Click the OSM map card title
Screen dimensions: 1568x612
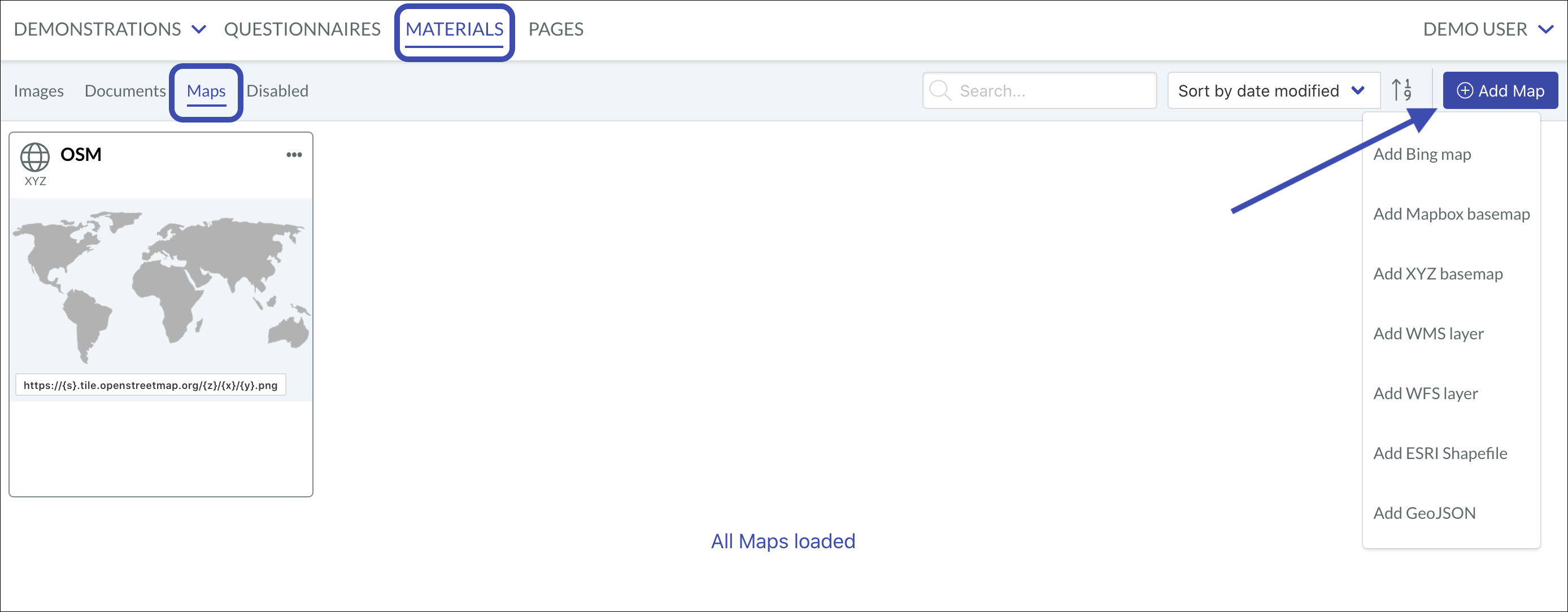pyautogui.click(x=80, y=155)
